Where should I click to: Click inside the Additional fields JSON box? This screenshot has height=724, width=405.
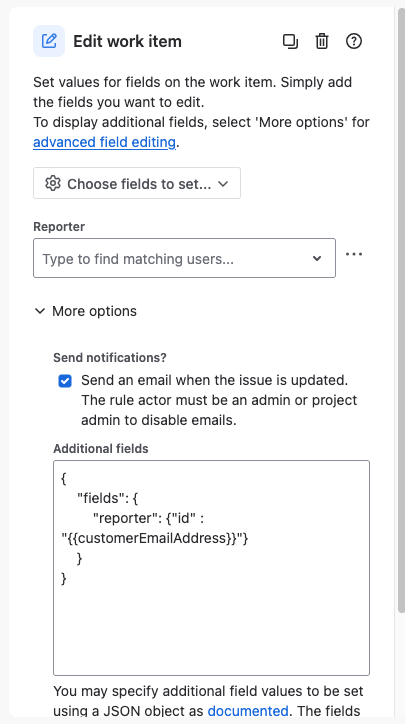[212, 568]
